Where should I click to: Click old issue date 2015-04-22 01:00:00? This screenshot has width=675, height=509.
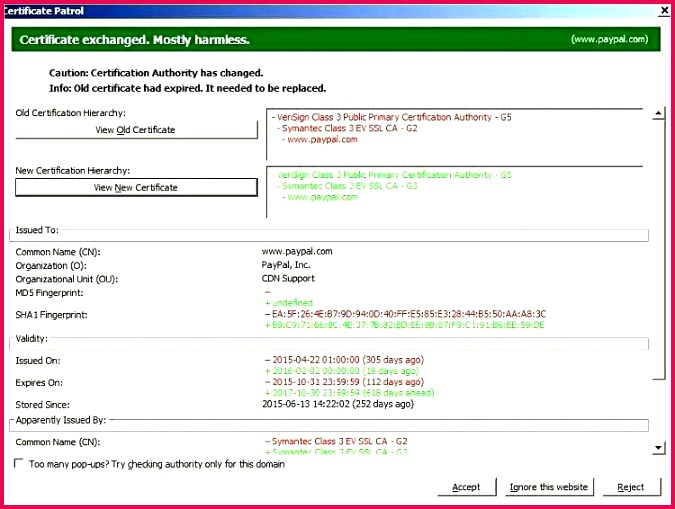tap(344, 360)
